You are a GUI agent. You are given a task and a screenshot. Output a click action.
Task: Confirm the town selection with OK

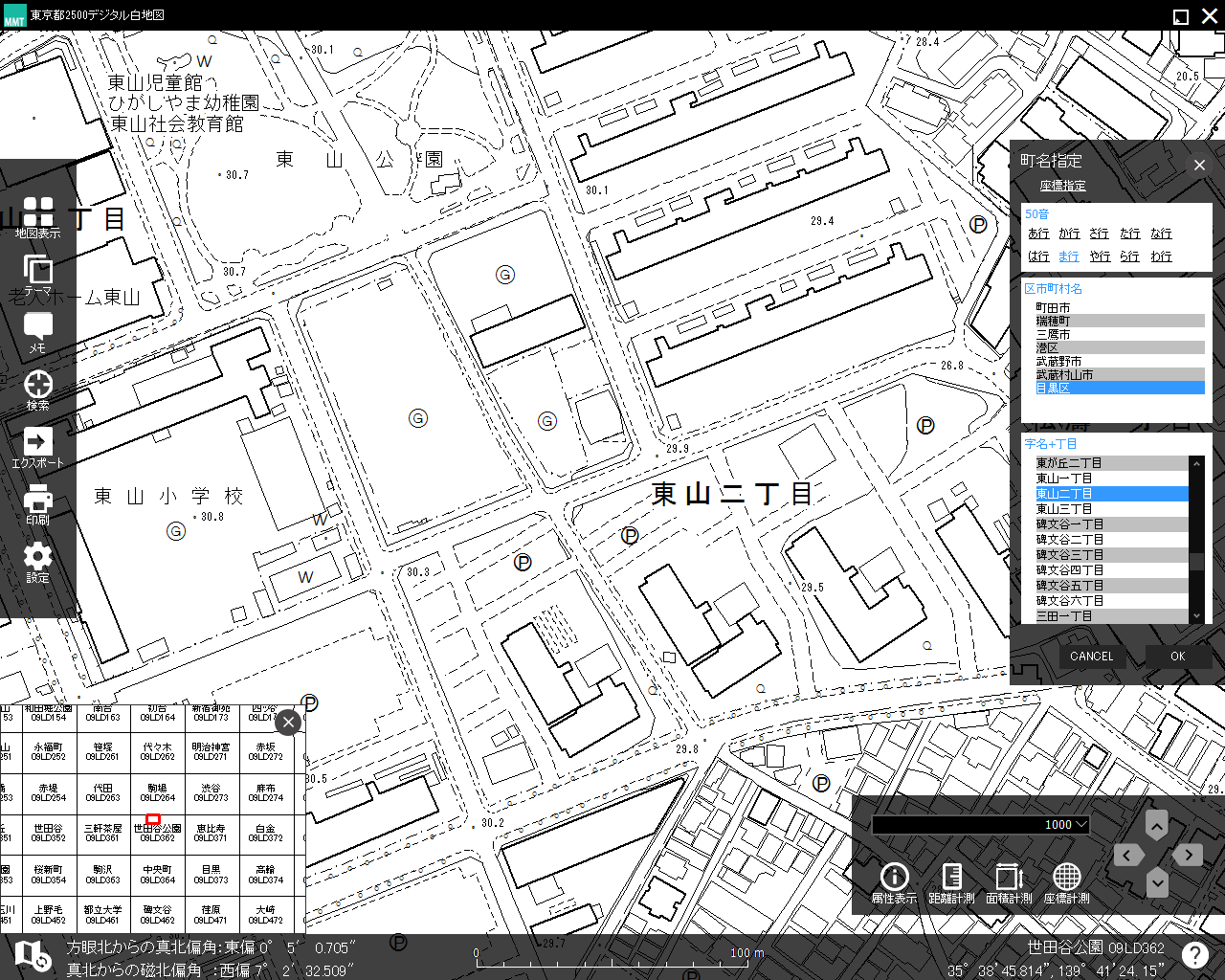coord(1177,656)
